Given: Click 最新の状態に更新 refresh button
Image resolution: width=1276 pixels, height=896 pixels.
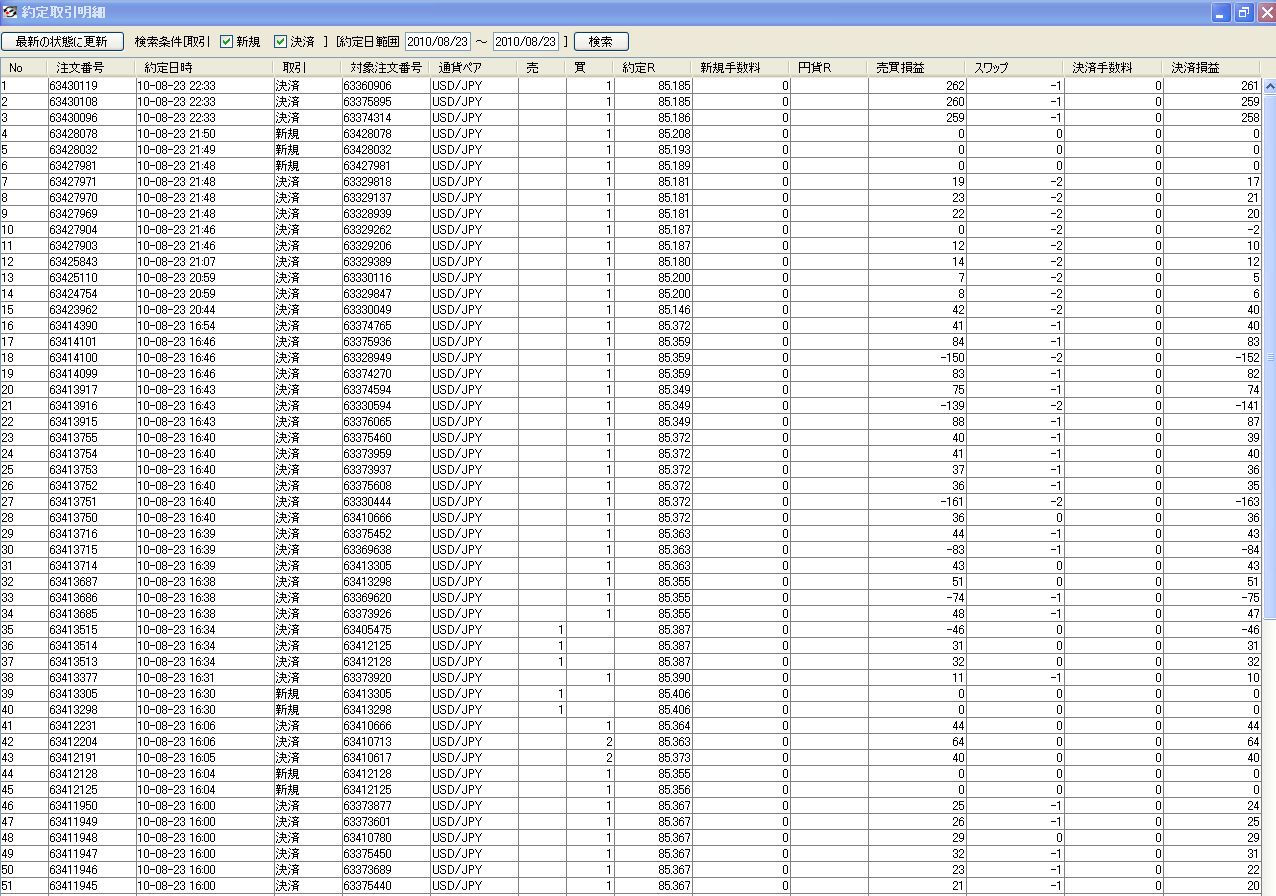Looking at the screenshot, I should point(63,41).
